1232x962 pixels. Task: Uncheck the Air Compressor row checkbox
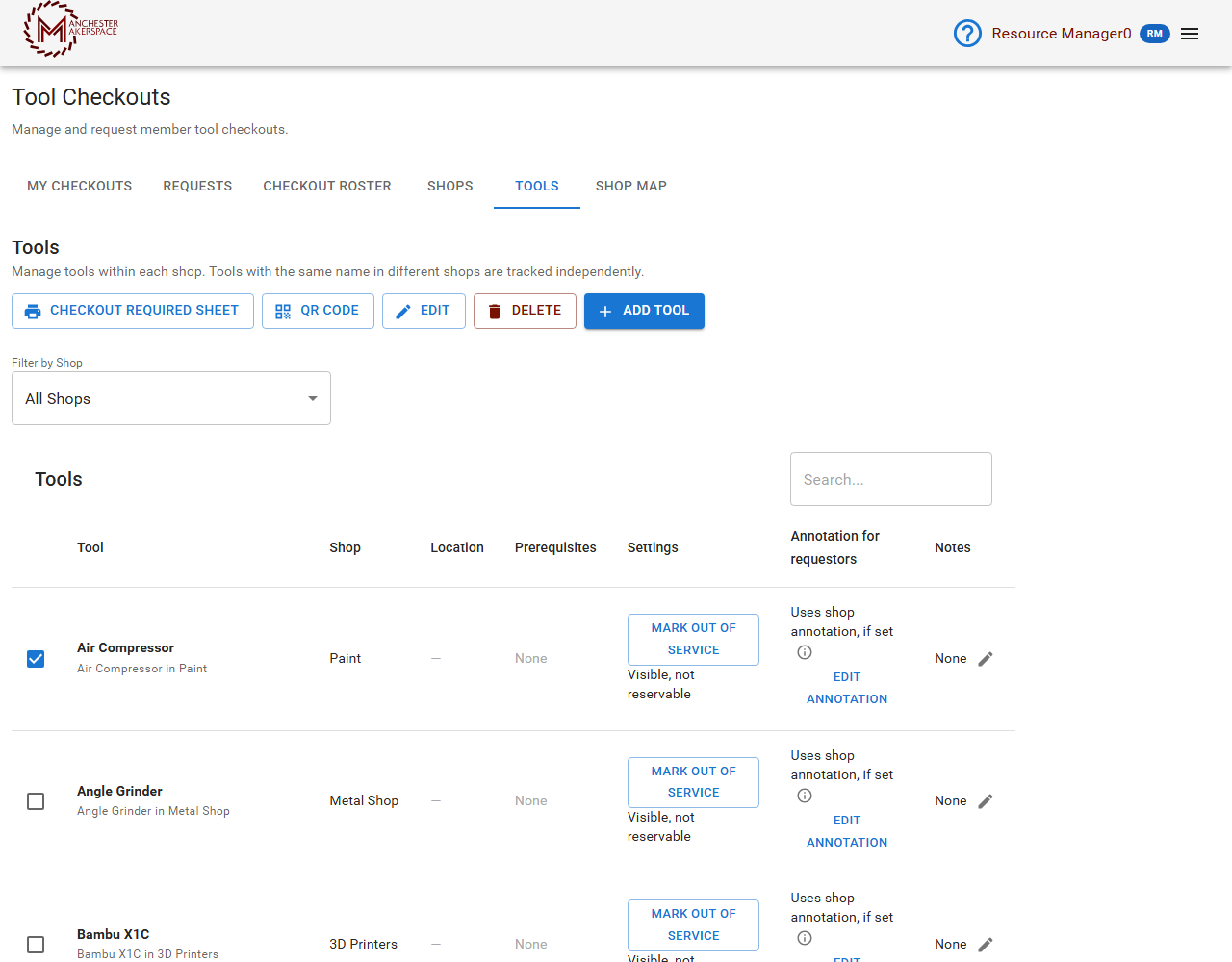coord(36,659)
